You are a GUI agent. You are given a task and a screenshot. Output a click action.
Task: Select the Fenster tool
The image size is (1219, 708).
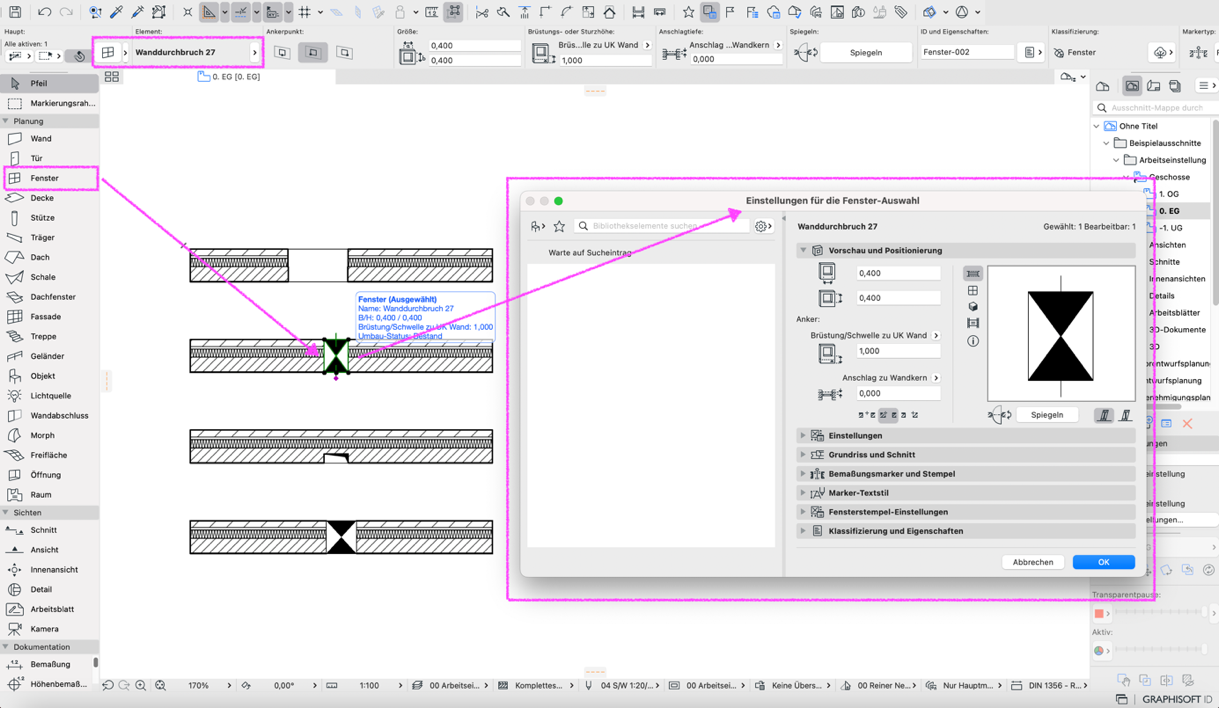(49, 178)
